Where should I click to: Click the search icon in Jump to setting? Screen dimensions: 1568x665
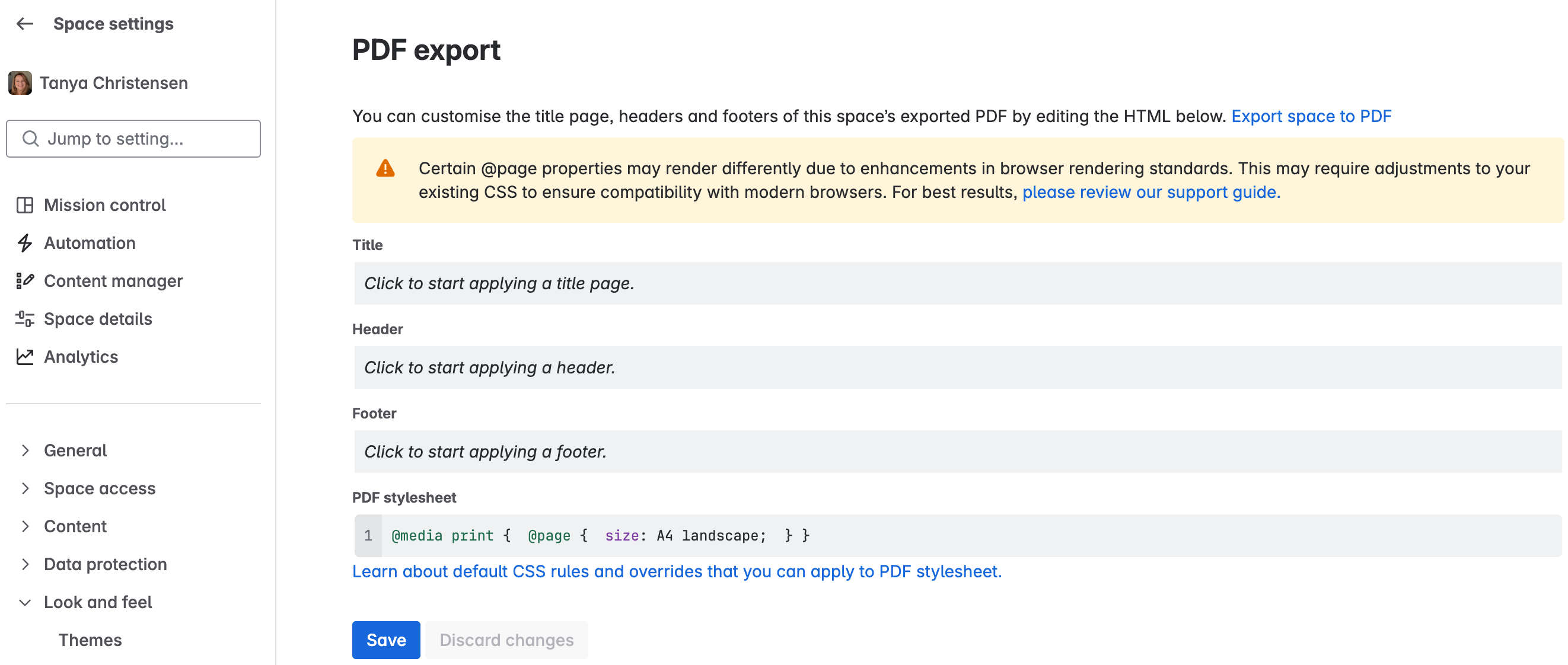[30, 139]
